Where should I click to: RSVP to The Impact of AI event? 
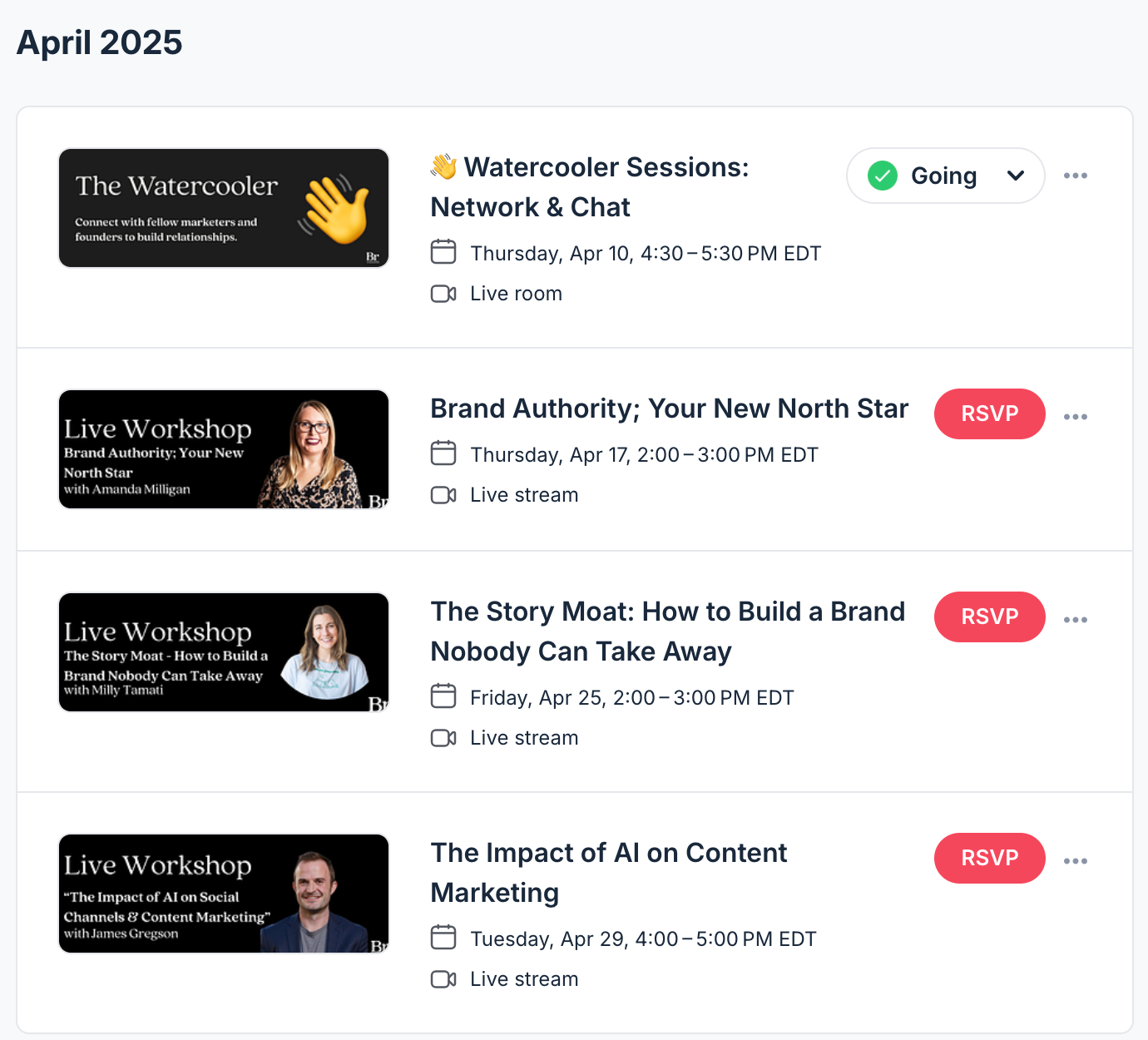point(990,858)
